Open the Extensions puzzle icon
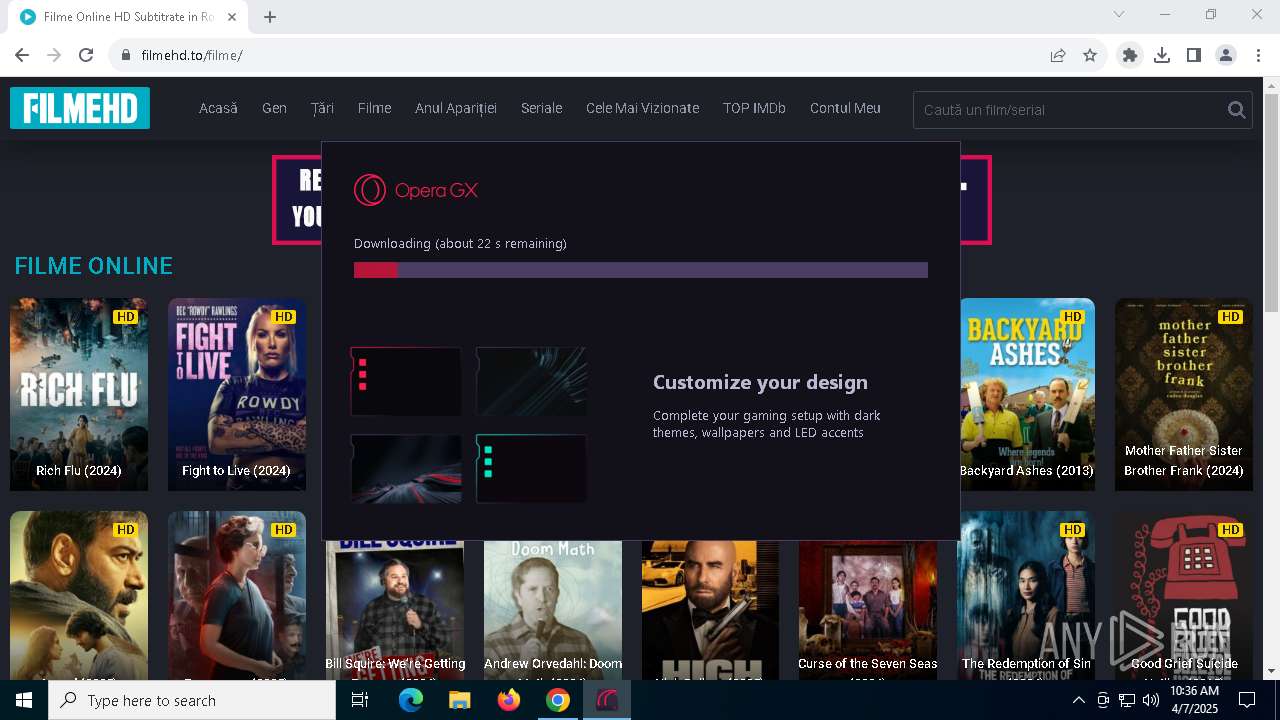The height and width of the screenshot is (720, 1280). 1130,55
